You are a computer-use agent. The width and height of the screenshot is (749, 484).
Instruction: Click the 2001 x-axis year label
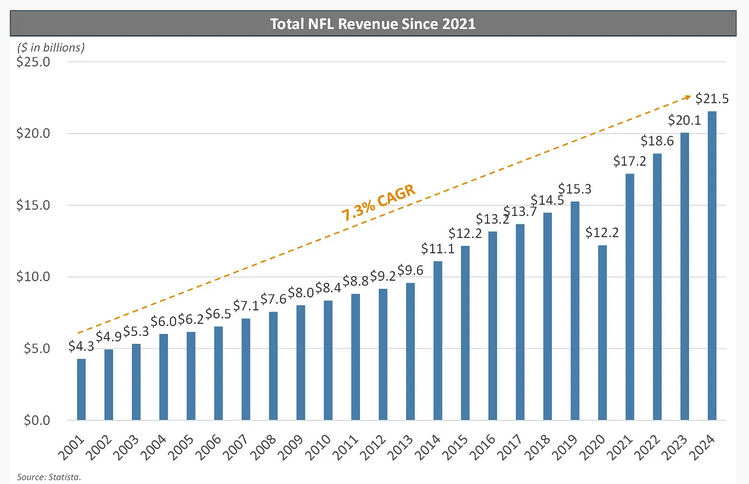click(72, 447)
